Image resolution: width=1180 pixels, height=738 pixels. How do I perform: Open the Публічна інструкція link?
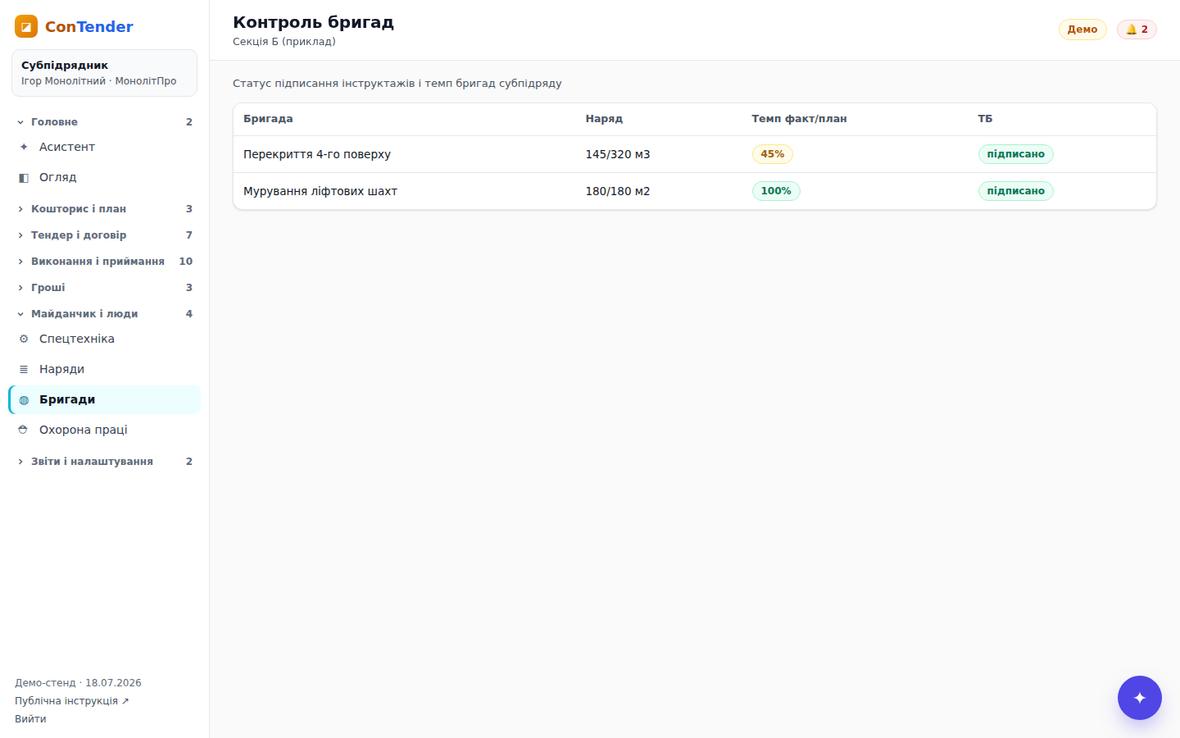(x=71, y=701)
